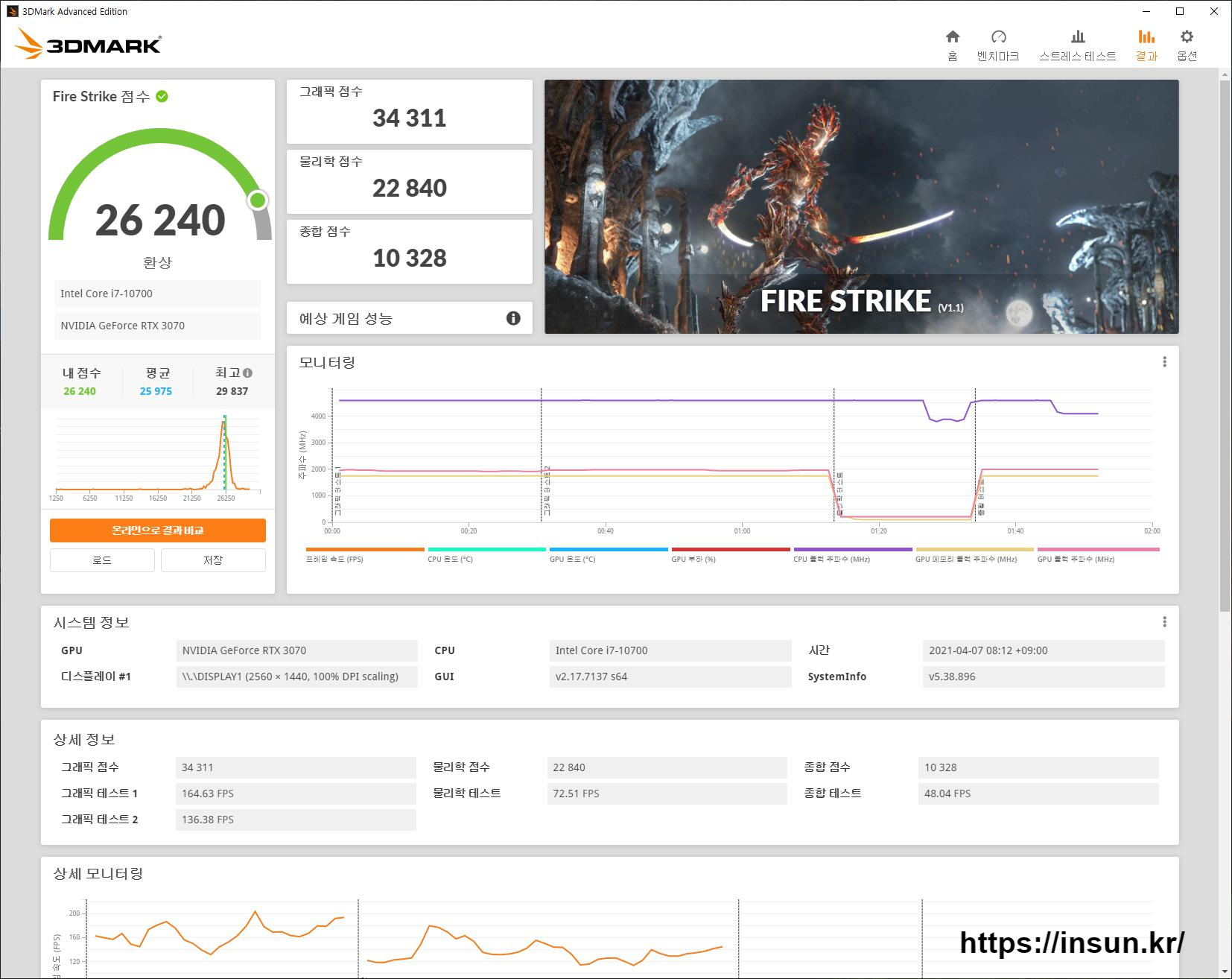Click graphics test 1 value 164.63 FPS
The width and height of the screenshot is (1232, 979).
pos(296,793)
